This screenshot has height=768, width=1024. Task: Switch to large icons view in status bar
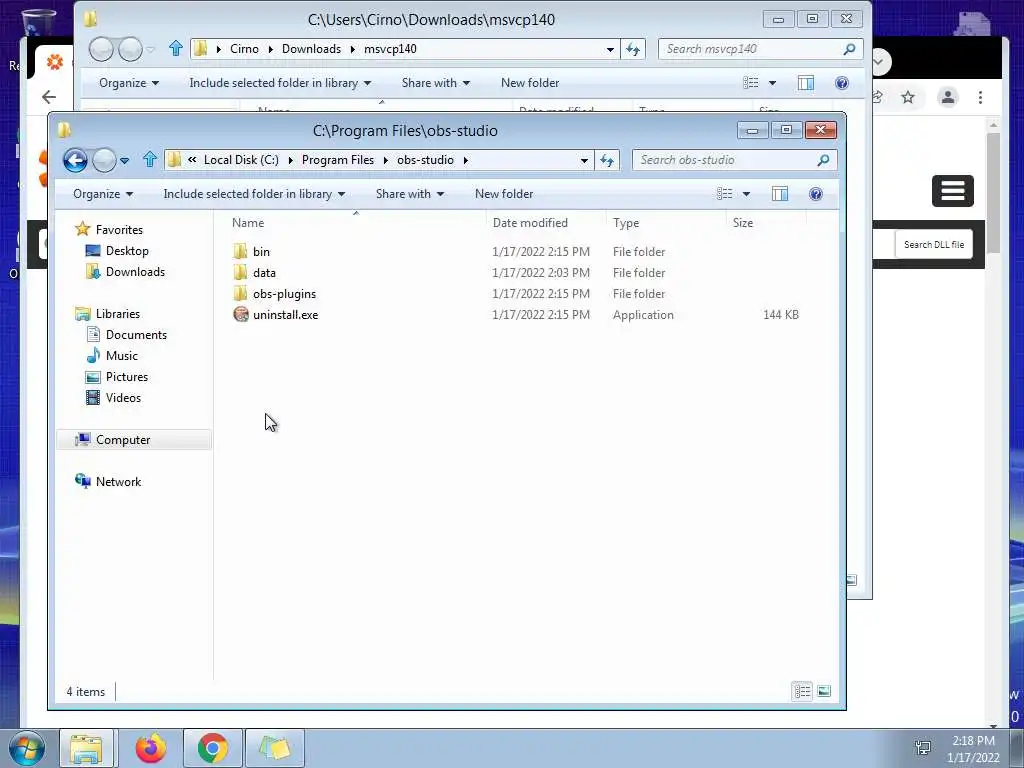[824, 691]
